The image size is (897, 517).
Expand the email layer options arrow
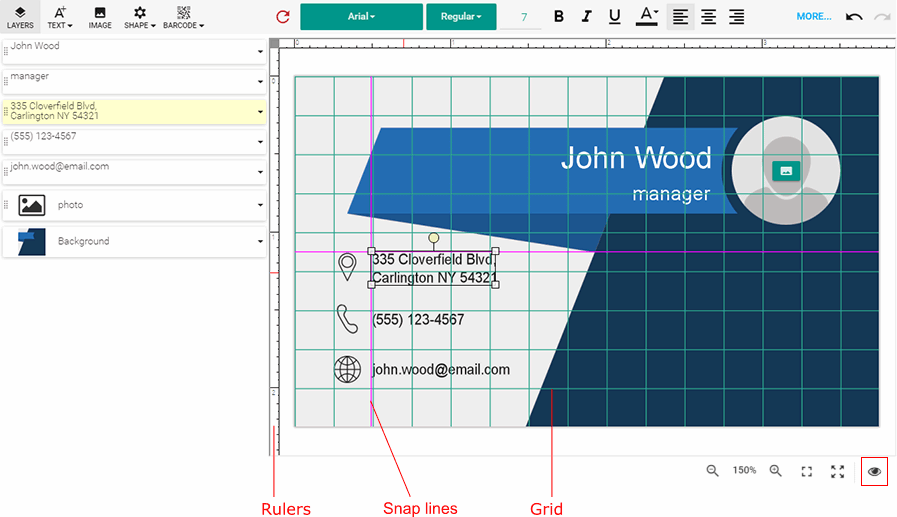[x=260, y=172]
